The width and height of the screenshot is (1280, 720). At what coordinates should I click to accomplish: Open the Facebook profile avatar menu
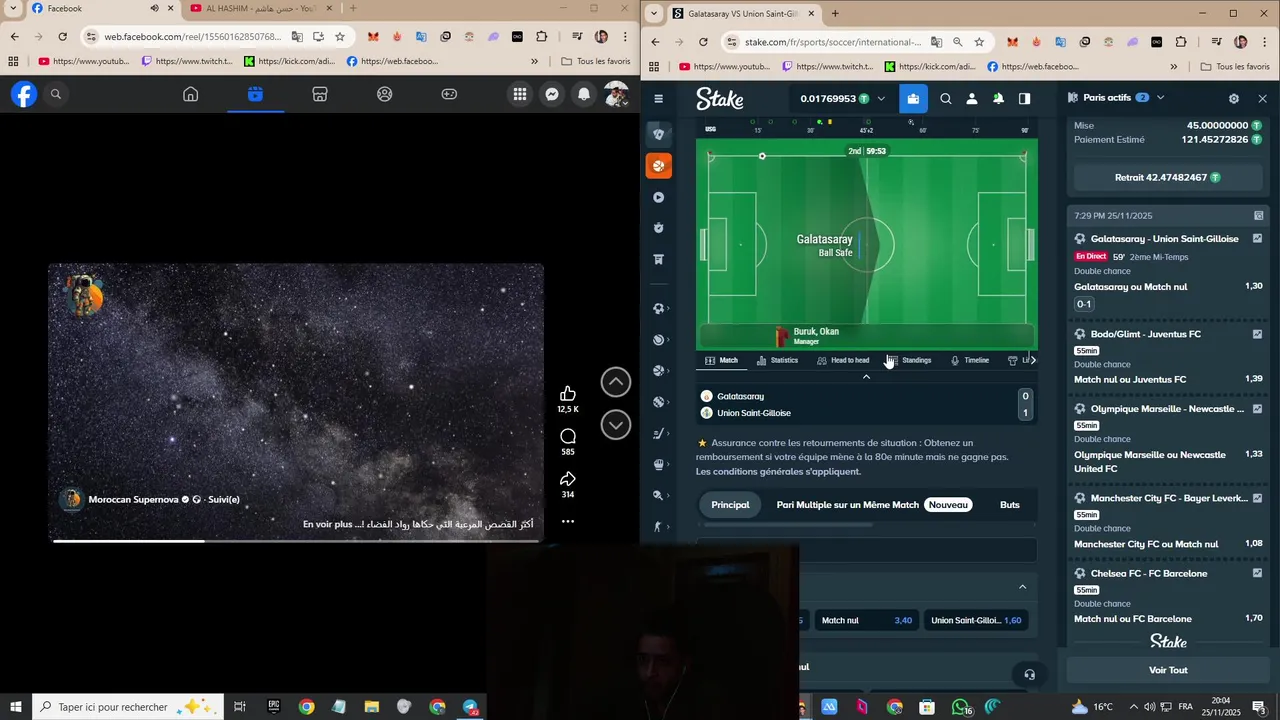click(616, 94)
